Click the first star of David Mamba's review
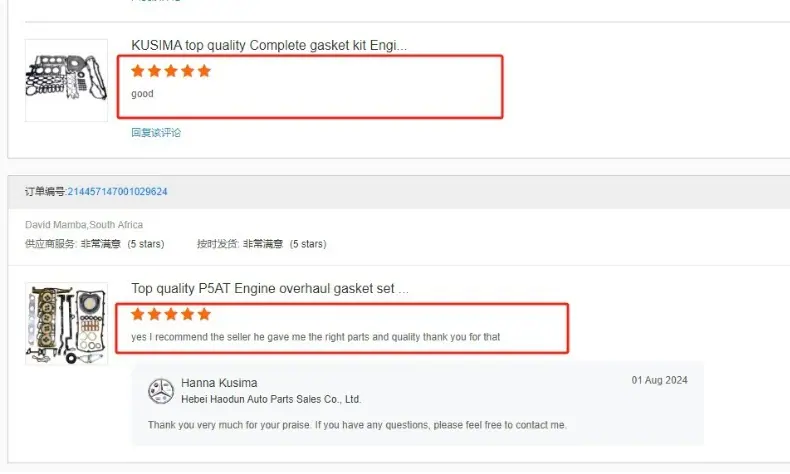This screenshot has height=474, width=790. pos(138,314)
